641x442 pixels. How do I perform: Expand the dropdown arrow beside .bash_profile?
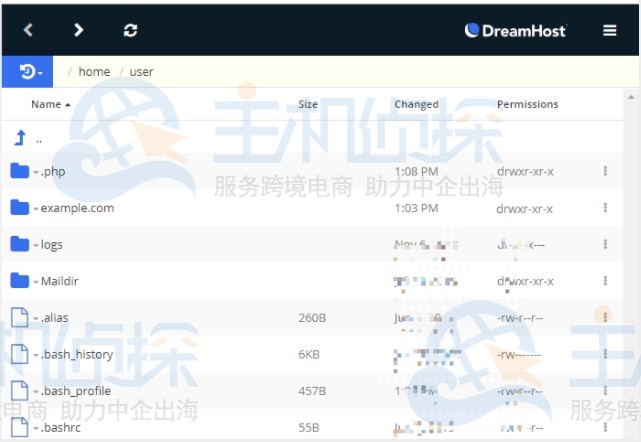[x=36, y=393]
